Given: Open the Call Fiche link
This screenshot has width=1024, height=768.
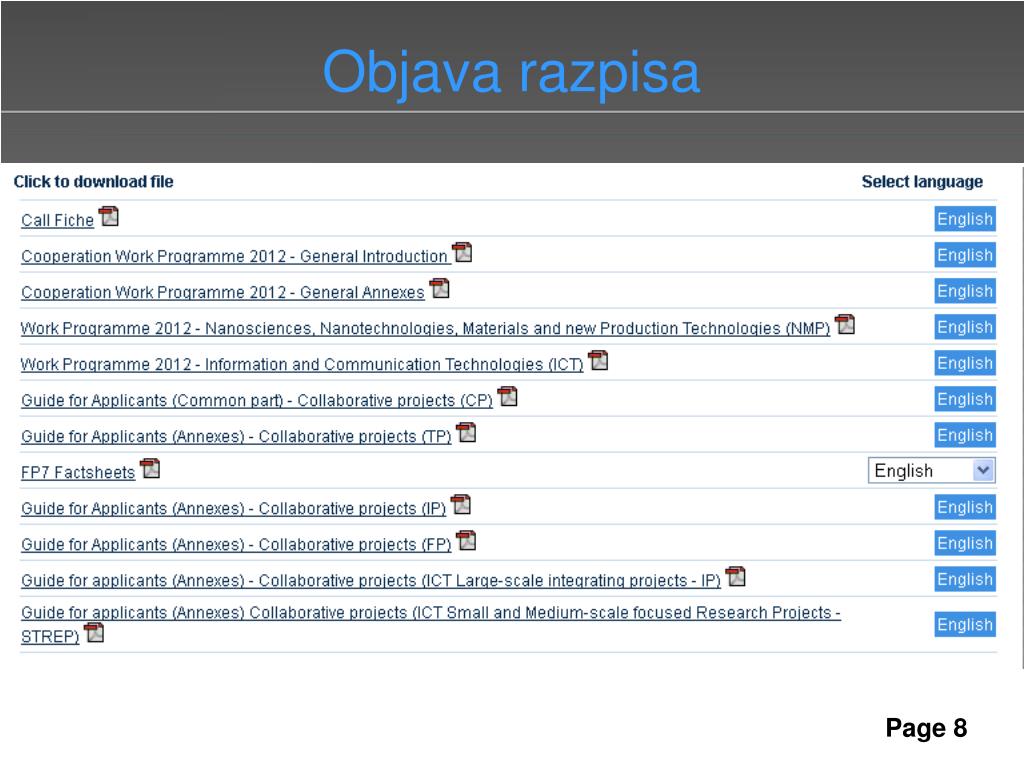Looking at the screenshot, I should [x=57, y=221].
